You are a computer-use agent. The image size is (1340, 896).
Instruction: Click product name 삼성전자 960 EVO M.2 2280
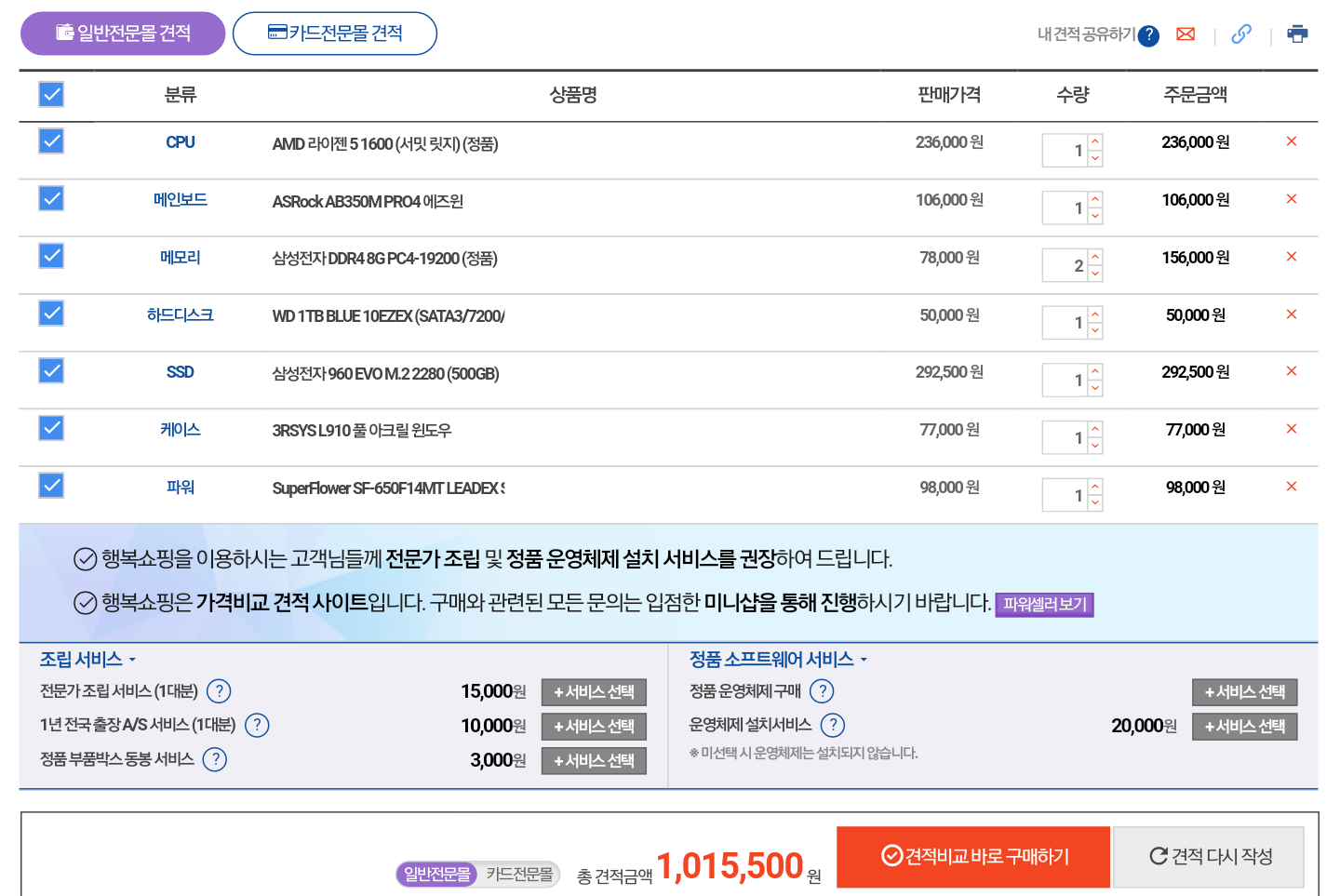click(x=385, y=374)
